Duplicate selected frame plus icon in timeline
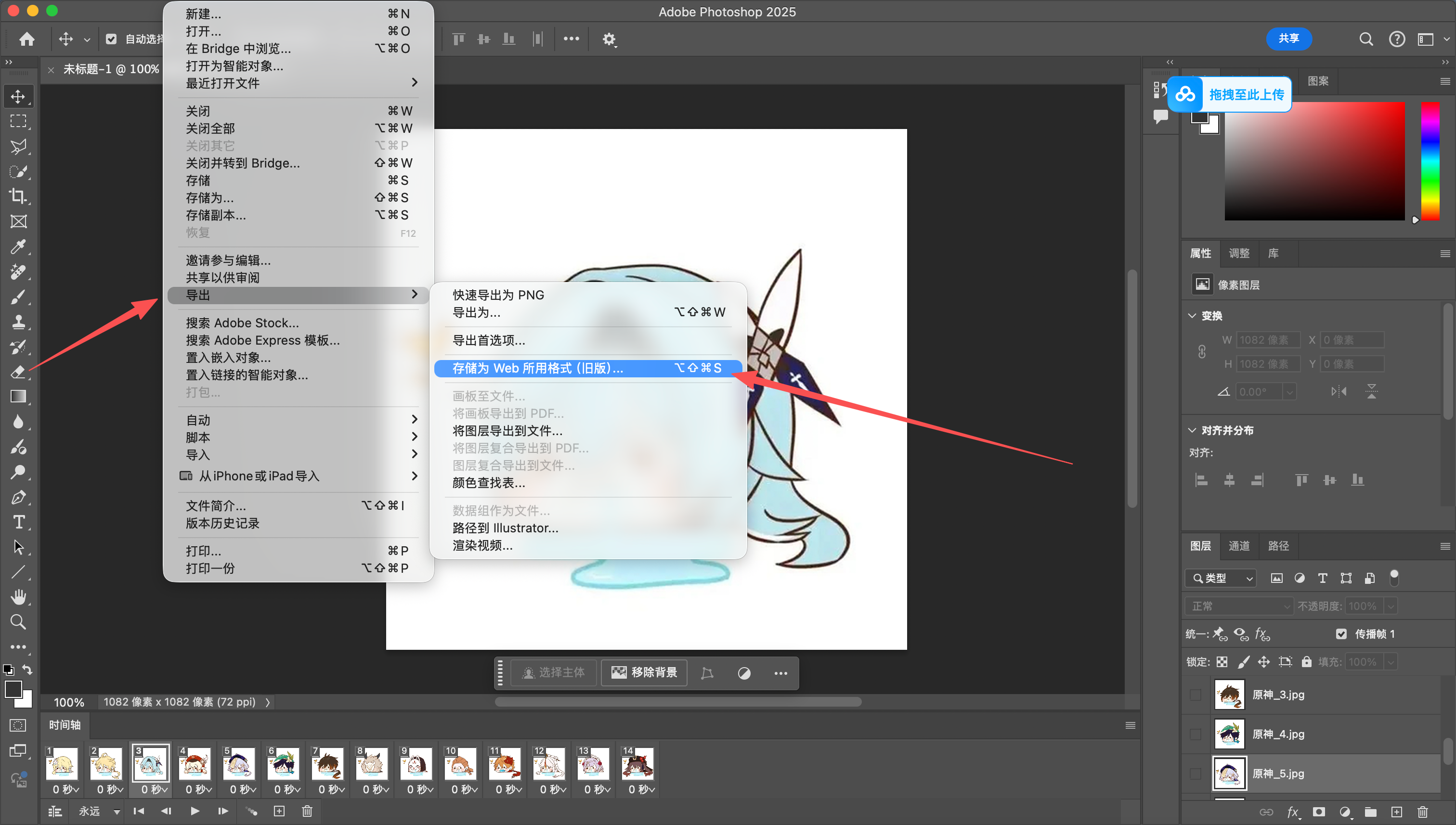The image size is (1456, 825). [279, 811]
